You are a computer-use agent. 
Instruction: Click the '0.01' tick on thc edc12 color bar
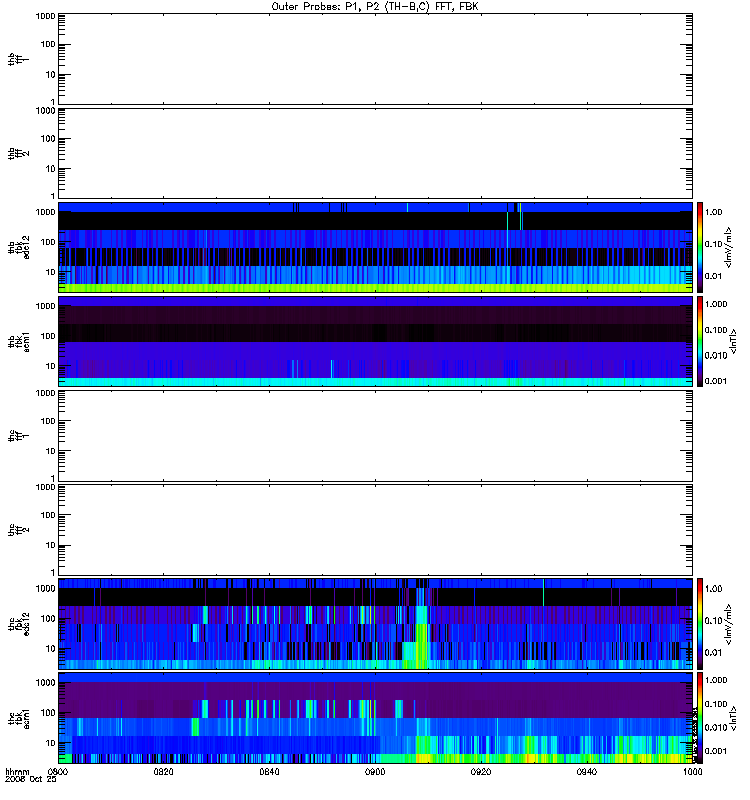point(713,653)
